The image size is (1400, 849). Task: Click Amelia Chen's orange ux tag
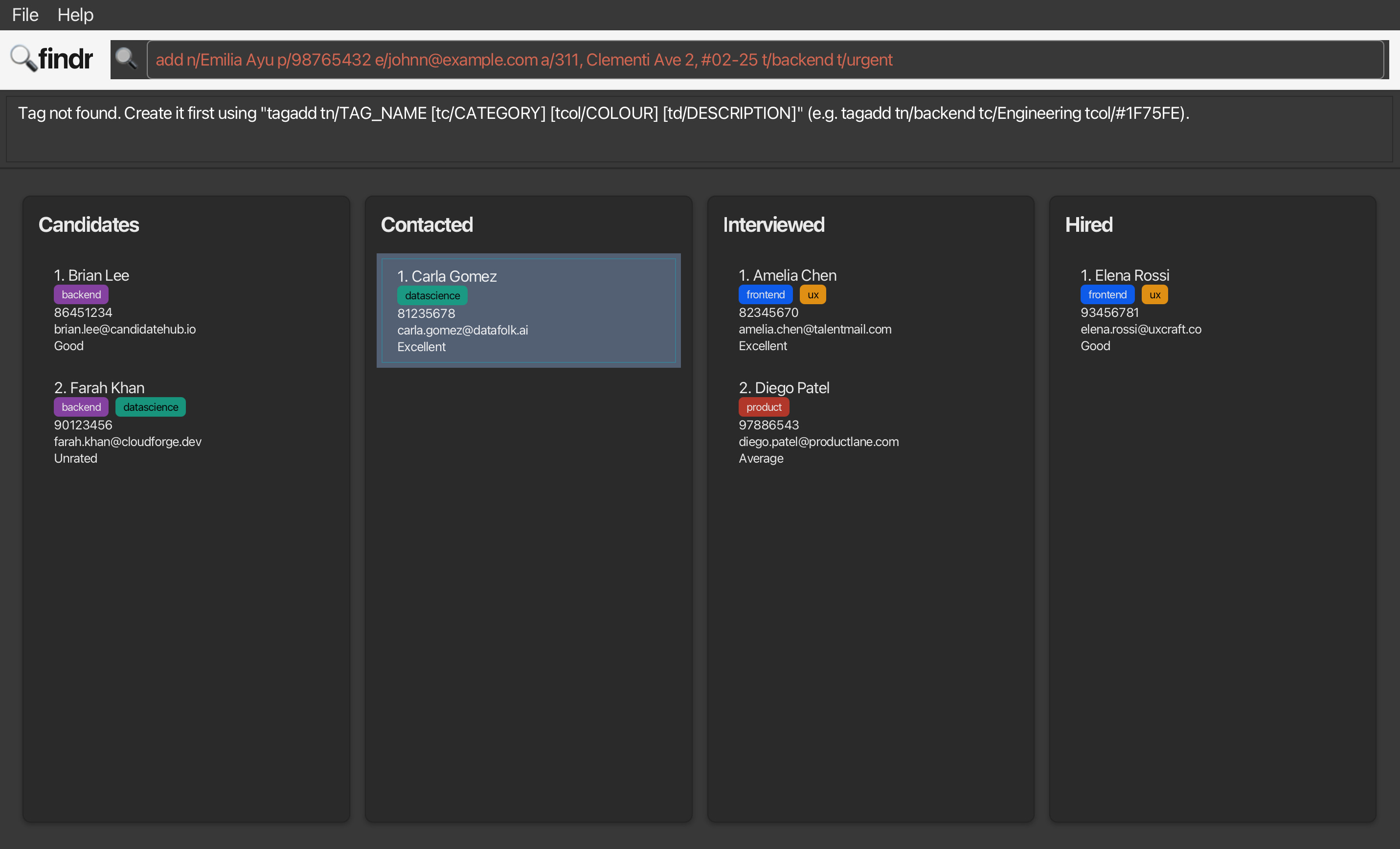click(x=813, y=295)
